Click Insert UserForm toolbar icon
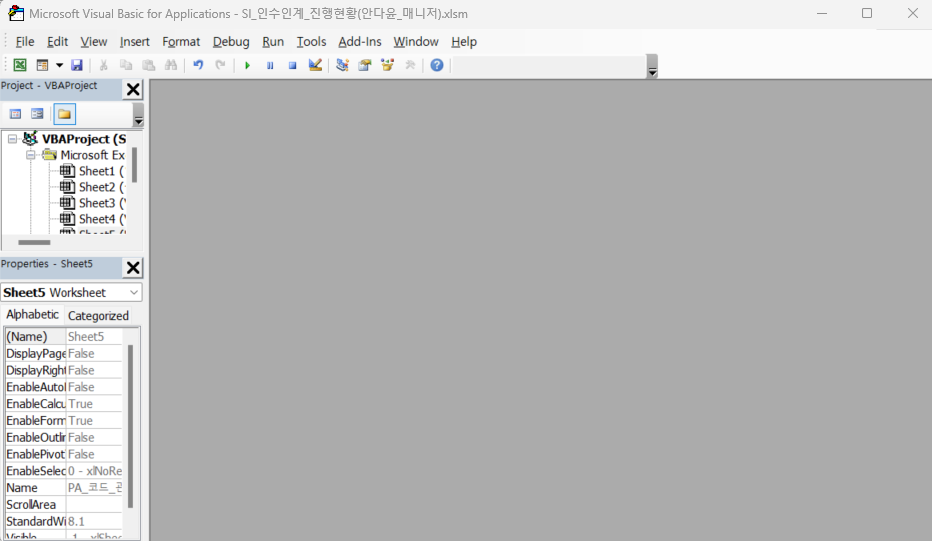This screenshot has height=541, width=932. point(42,65)
